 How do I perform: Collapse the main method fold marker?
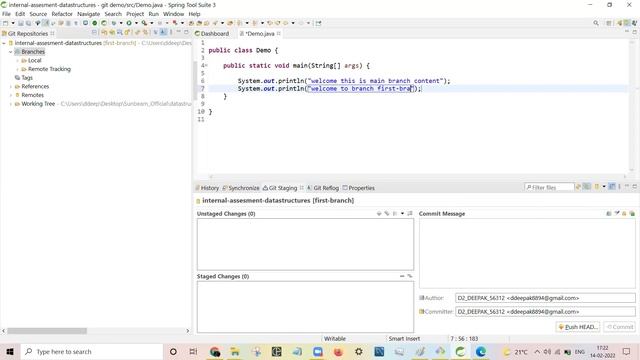[206, 65]
